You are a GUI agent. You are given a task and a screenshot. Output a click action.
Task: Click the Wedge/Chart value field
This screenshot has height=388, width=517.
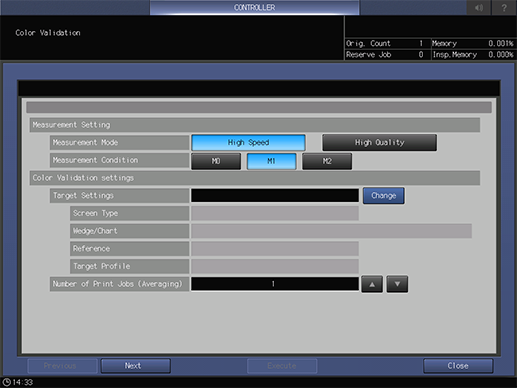tap(331, 231)
